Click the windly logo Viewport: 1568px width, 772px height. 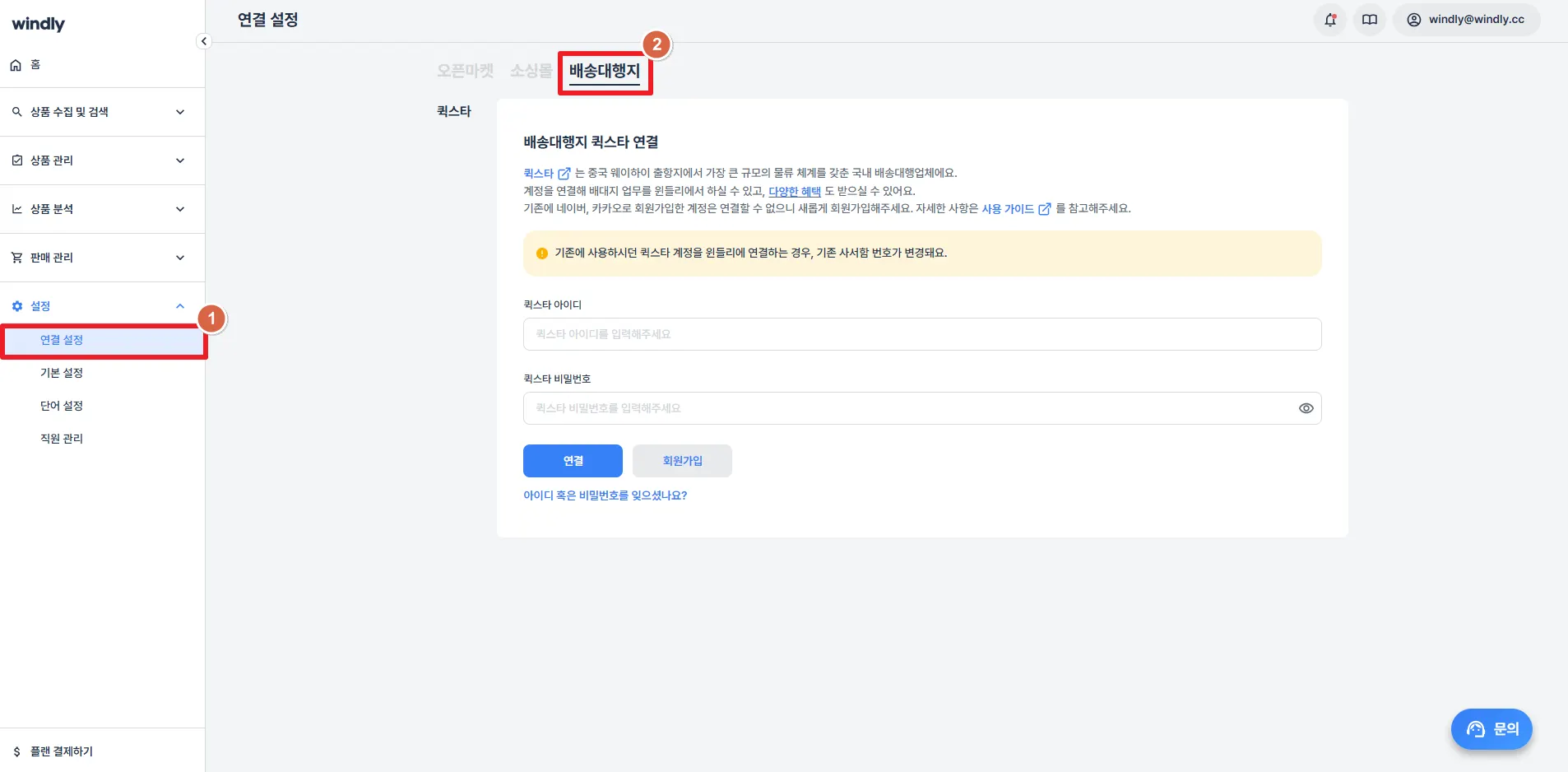point(38,24)
